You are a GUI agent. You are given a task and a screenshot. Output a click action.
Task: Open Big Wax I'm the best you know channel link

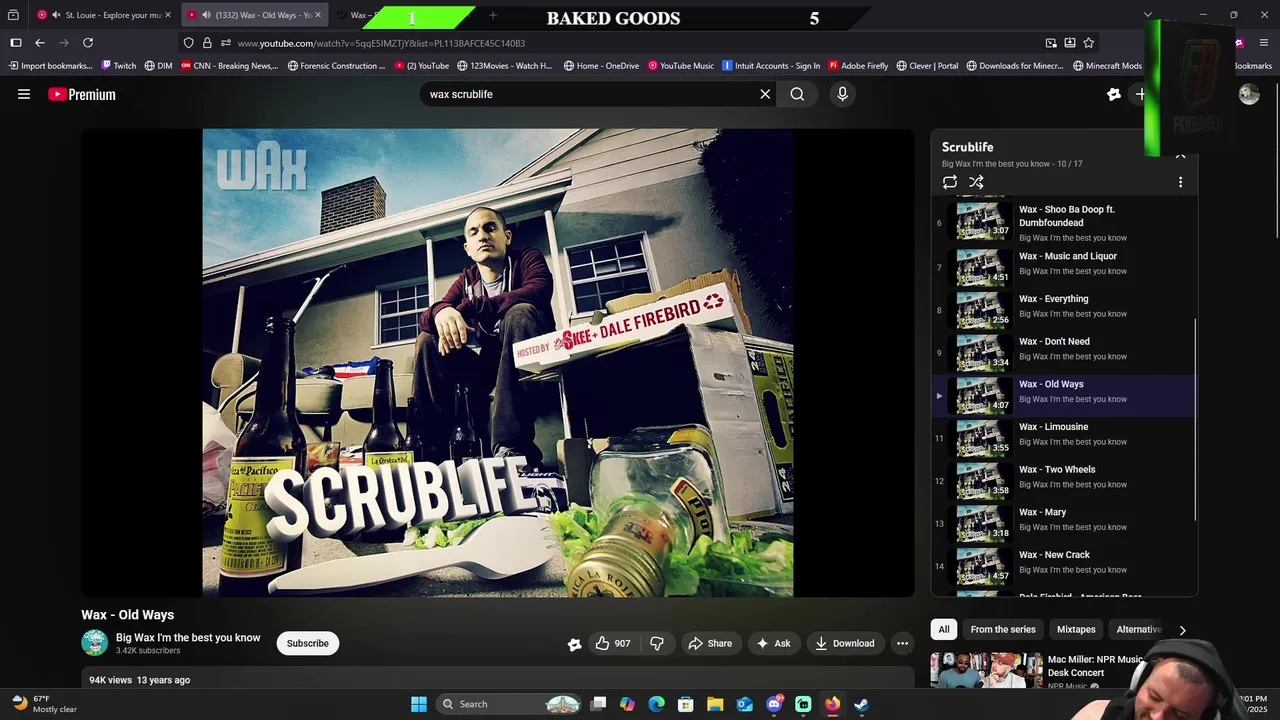point(188,637)
